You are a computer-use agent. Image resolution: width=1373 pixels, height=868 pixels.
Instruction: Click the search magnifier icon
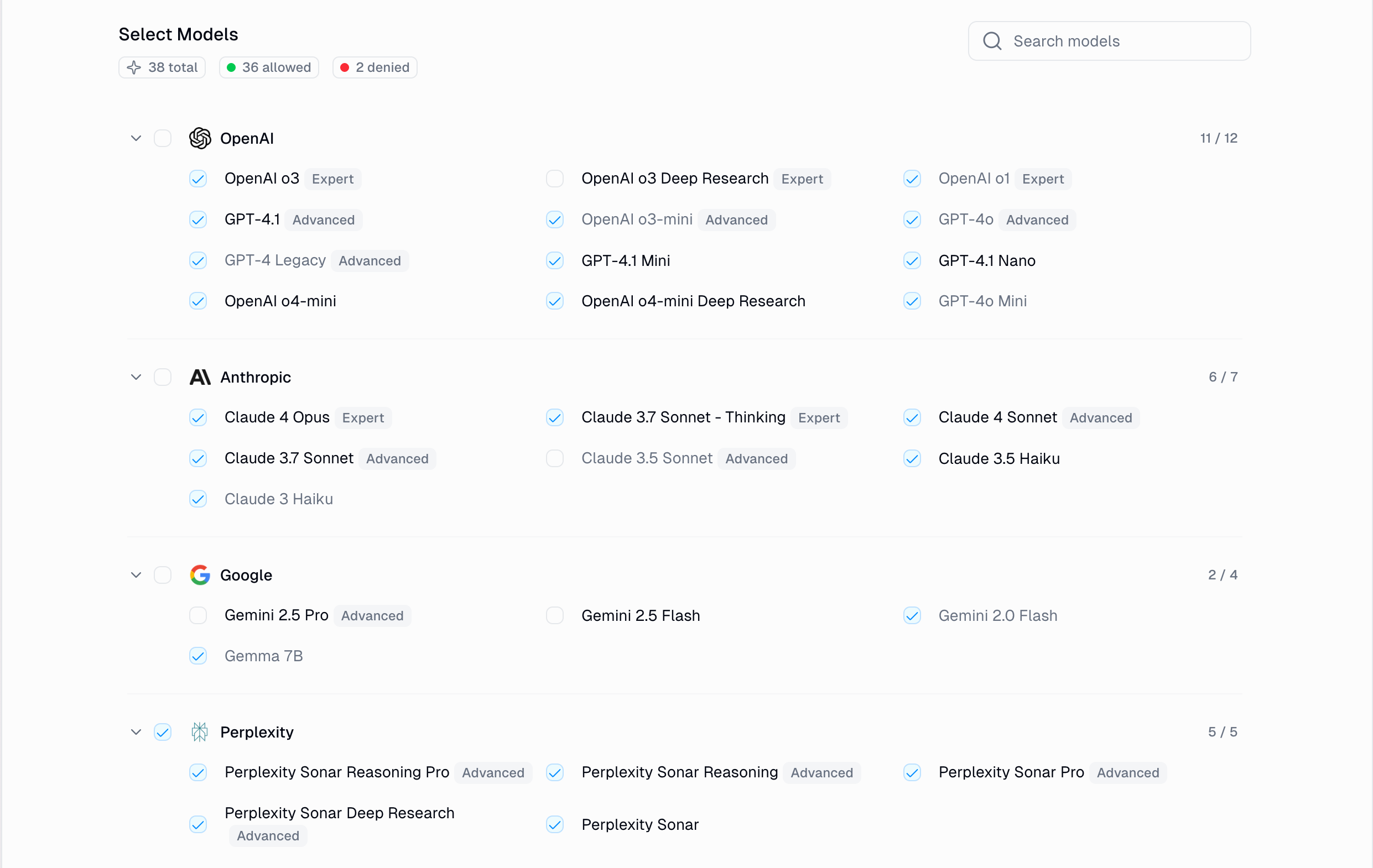click(x=992, y=41)
